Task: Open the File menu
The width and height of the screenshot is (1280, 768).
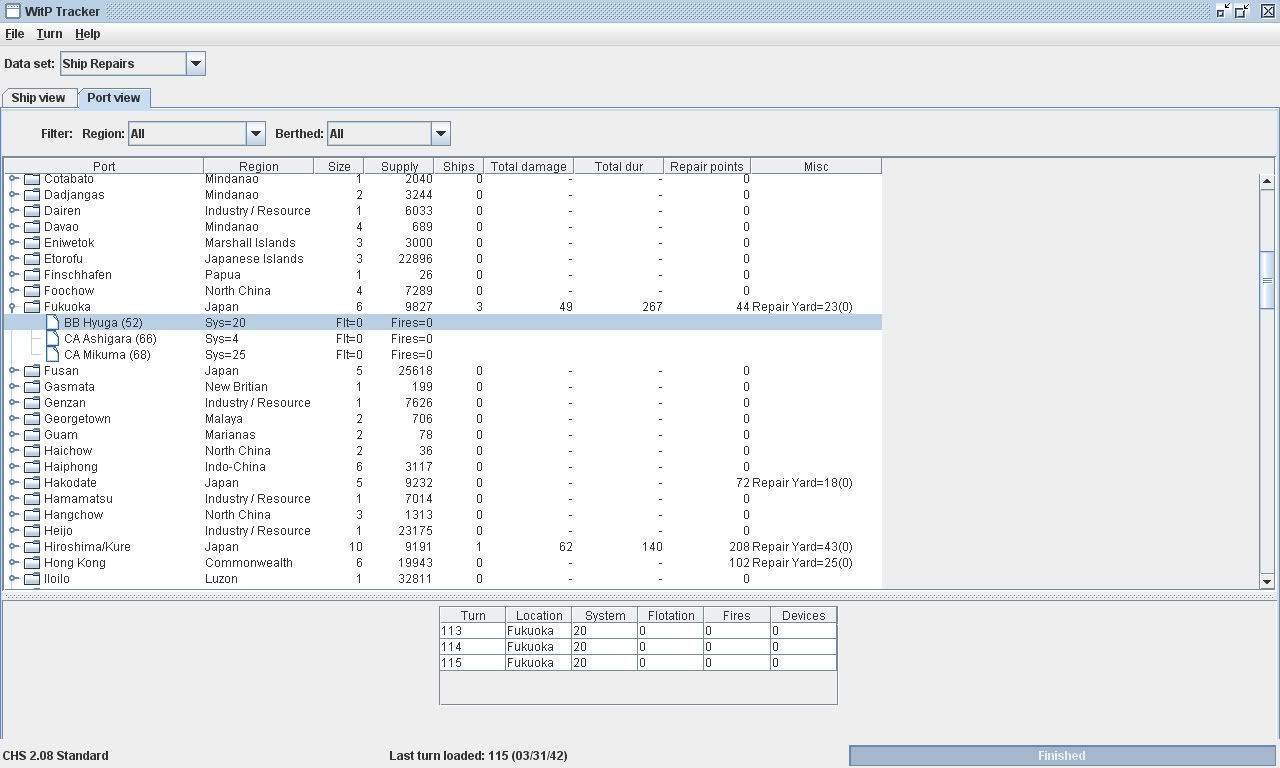Action: [15, 34]
